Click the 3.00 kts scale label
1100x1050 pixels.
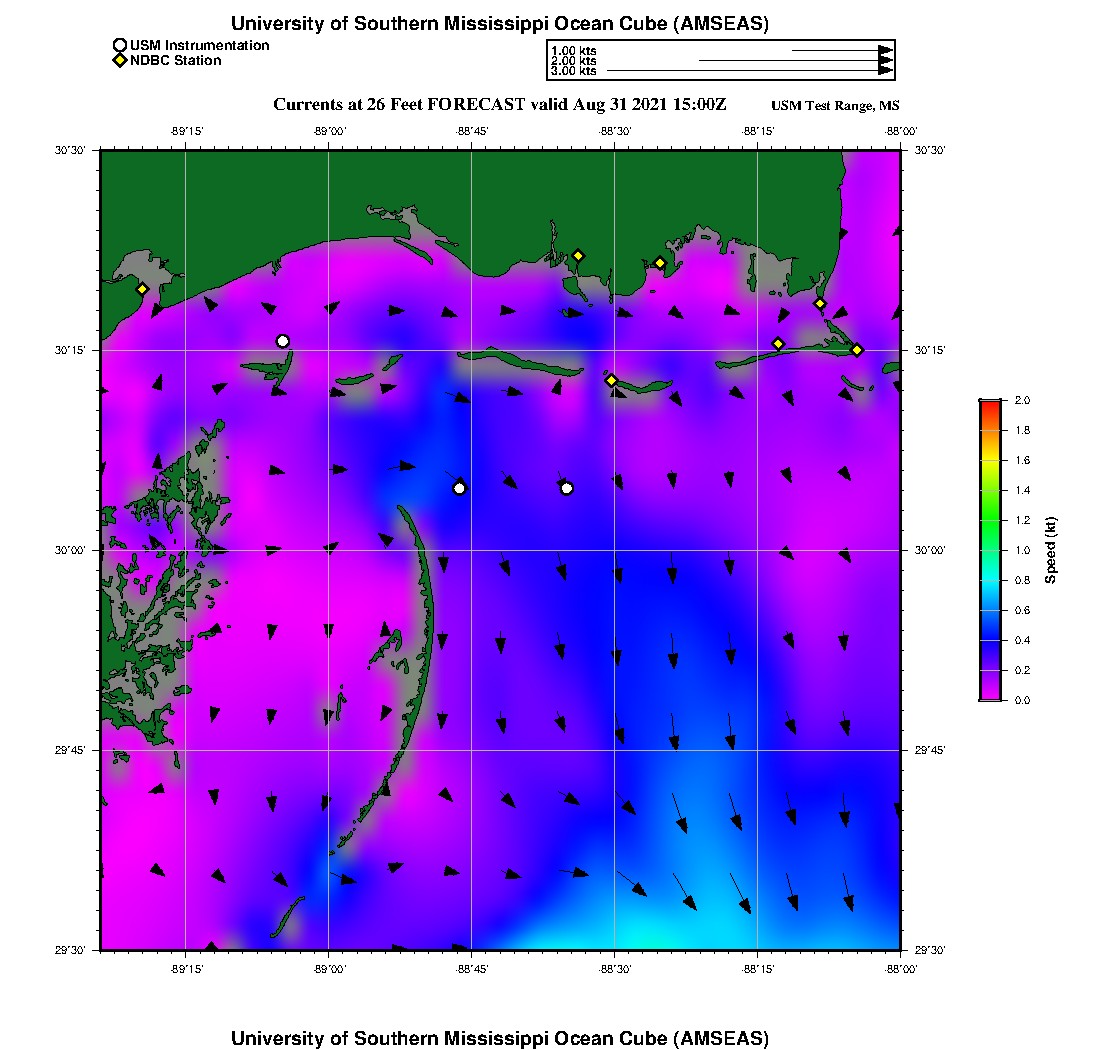pyautogui.click(x=573, y=71)
